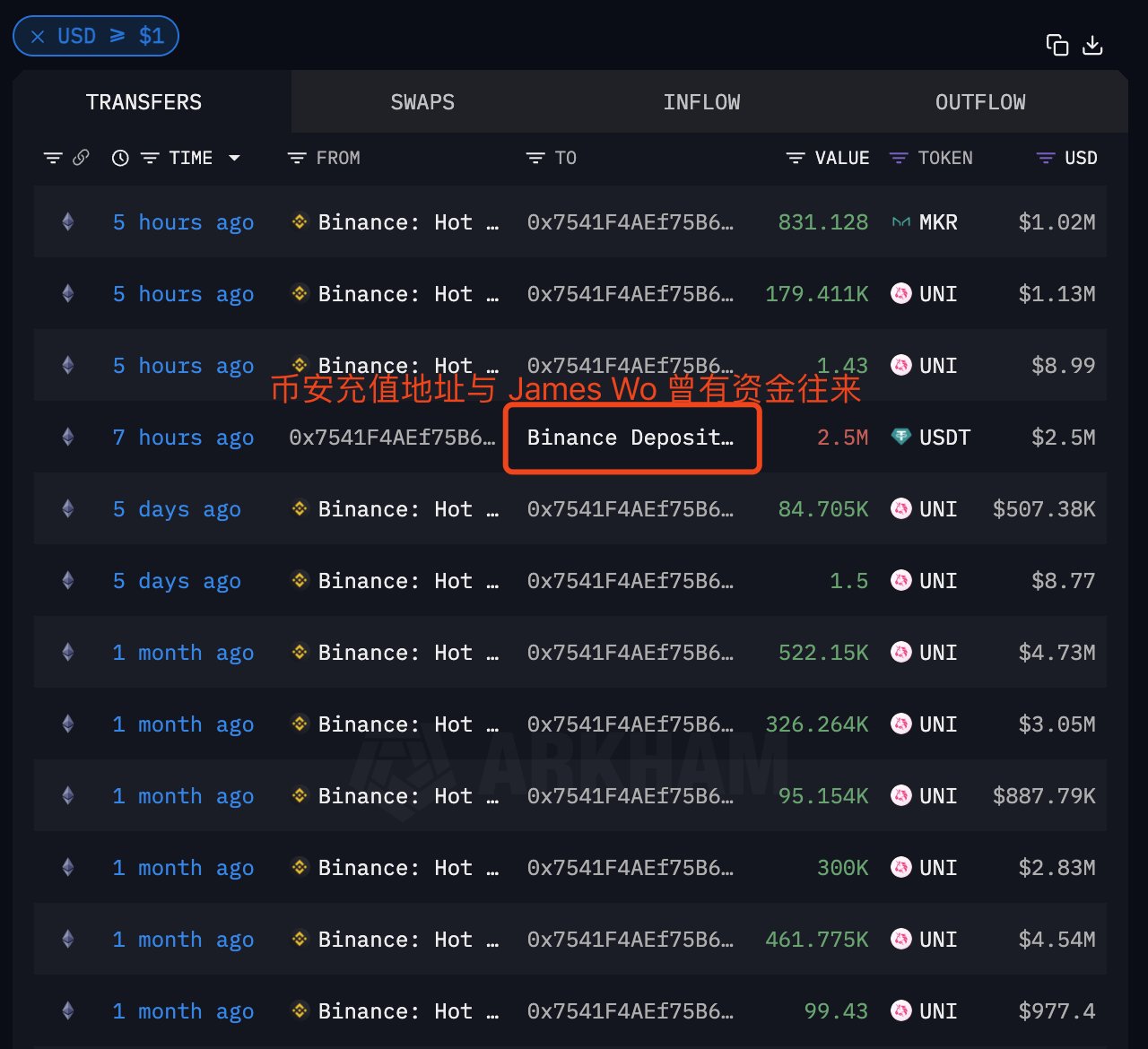Click the download export icon
This screenshot has height=1049, width=1148.
point(1092,45)
